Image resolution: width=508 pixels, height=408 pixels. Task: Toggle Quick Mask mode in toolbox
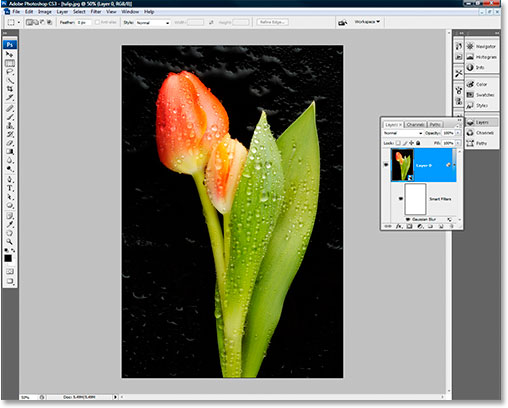(x=10, y=271)
